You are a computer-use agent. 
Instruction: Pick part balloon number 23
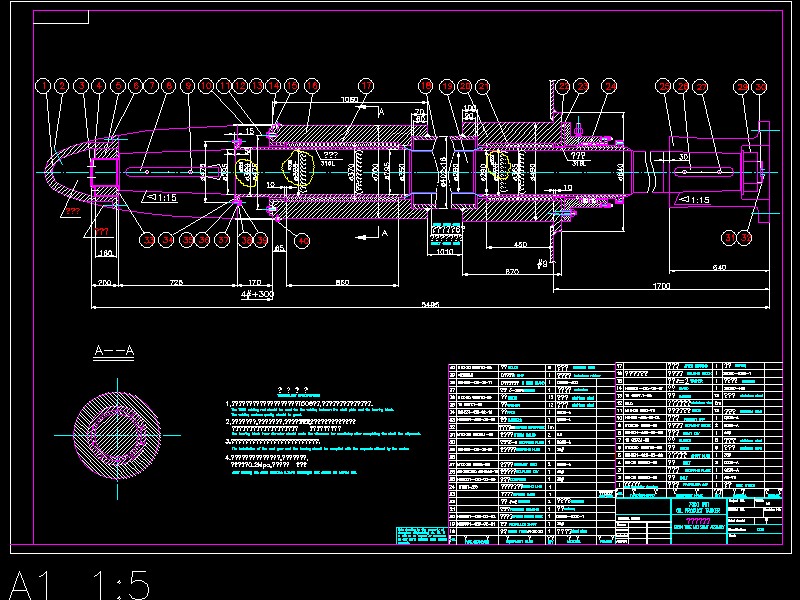583,86
